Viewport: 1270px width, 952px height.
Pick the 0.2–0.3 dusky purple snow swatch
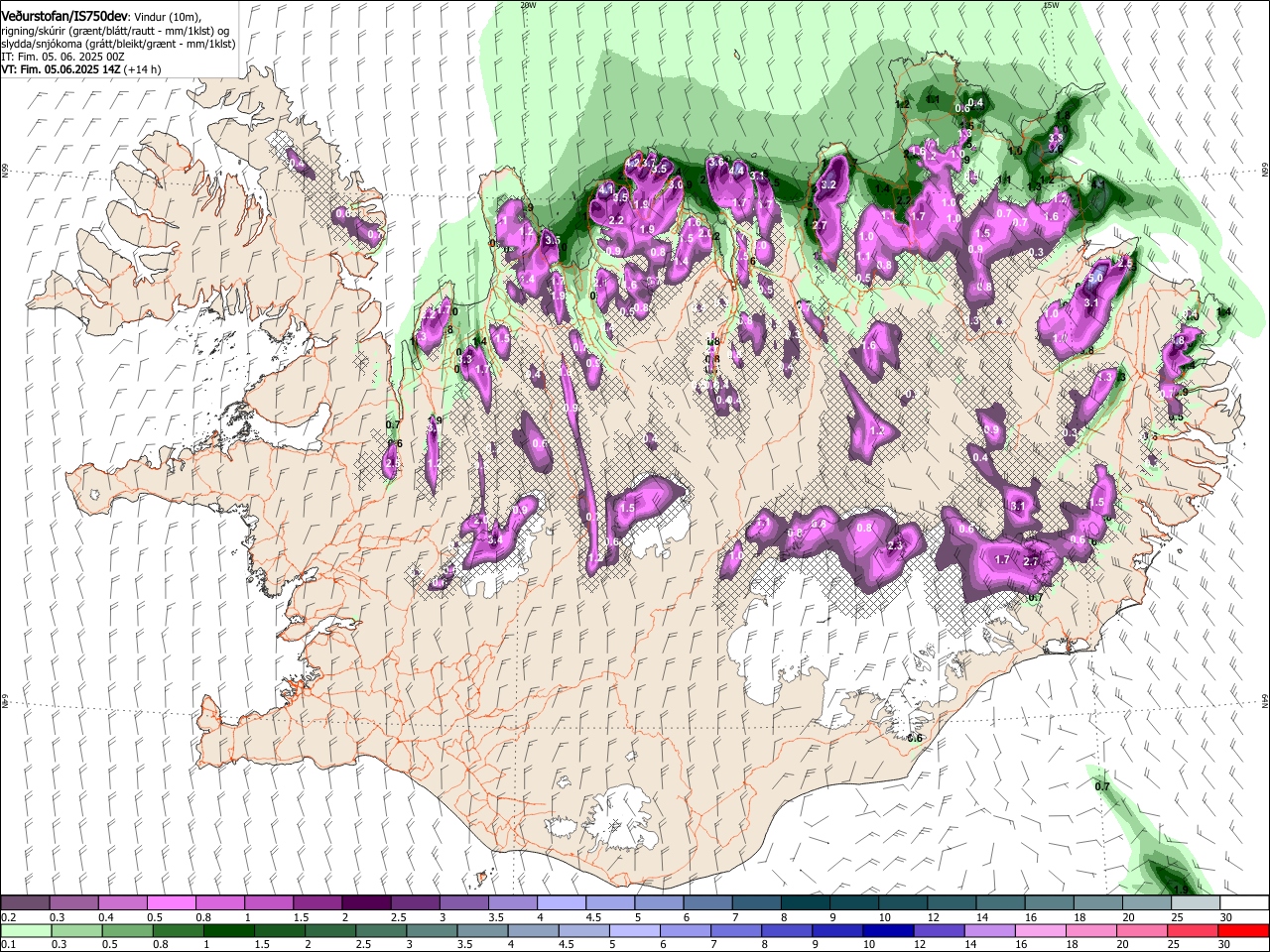point(25,902)
